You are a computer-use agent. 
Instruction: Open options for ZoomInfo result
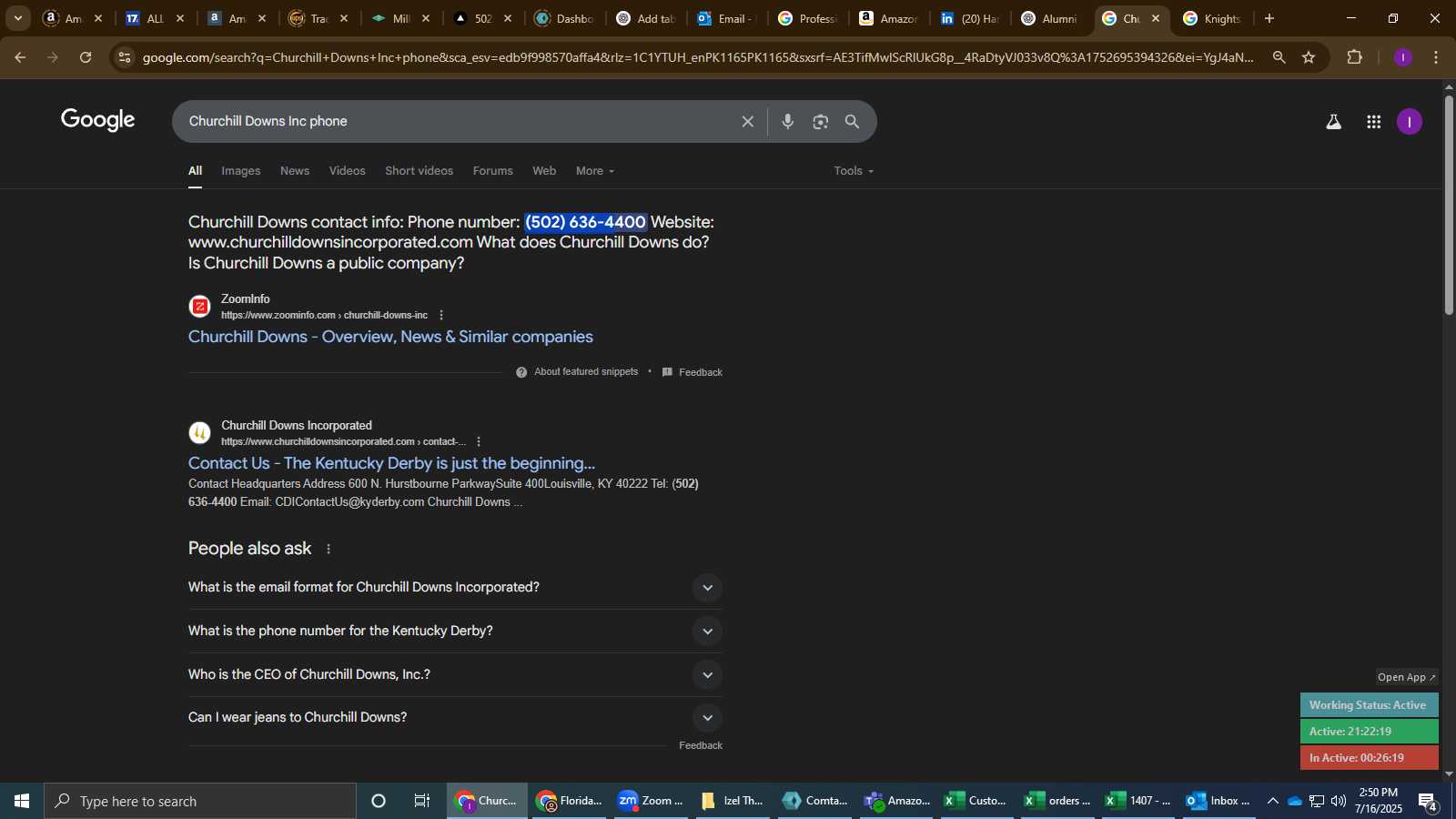coord(441,315)
